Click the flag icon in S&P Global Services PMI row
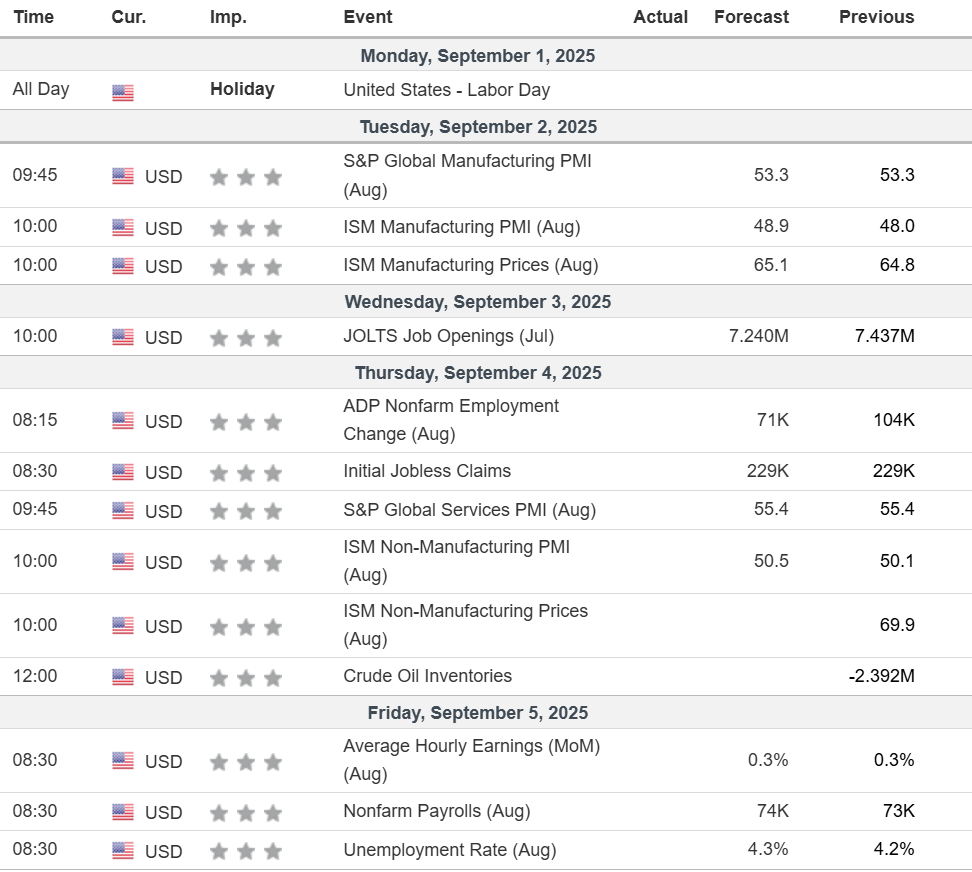The height and width of the screenshot is (872, 972). [123, 511]
